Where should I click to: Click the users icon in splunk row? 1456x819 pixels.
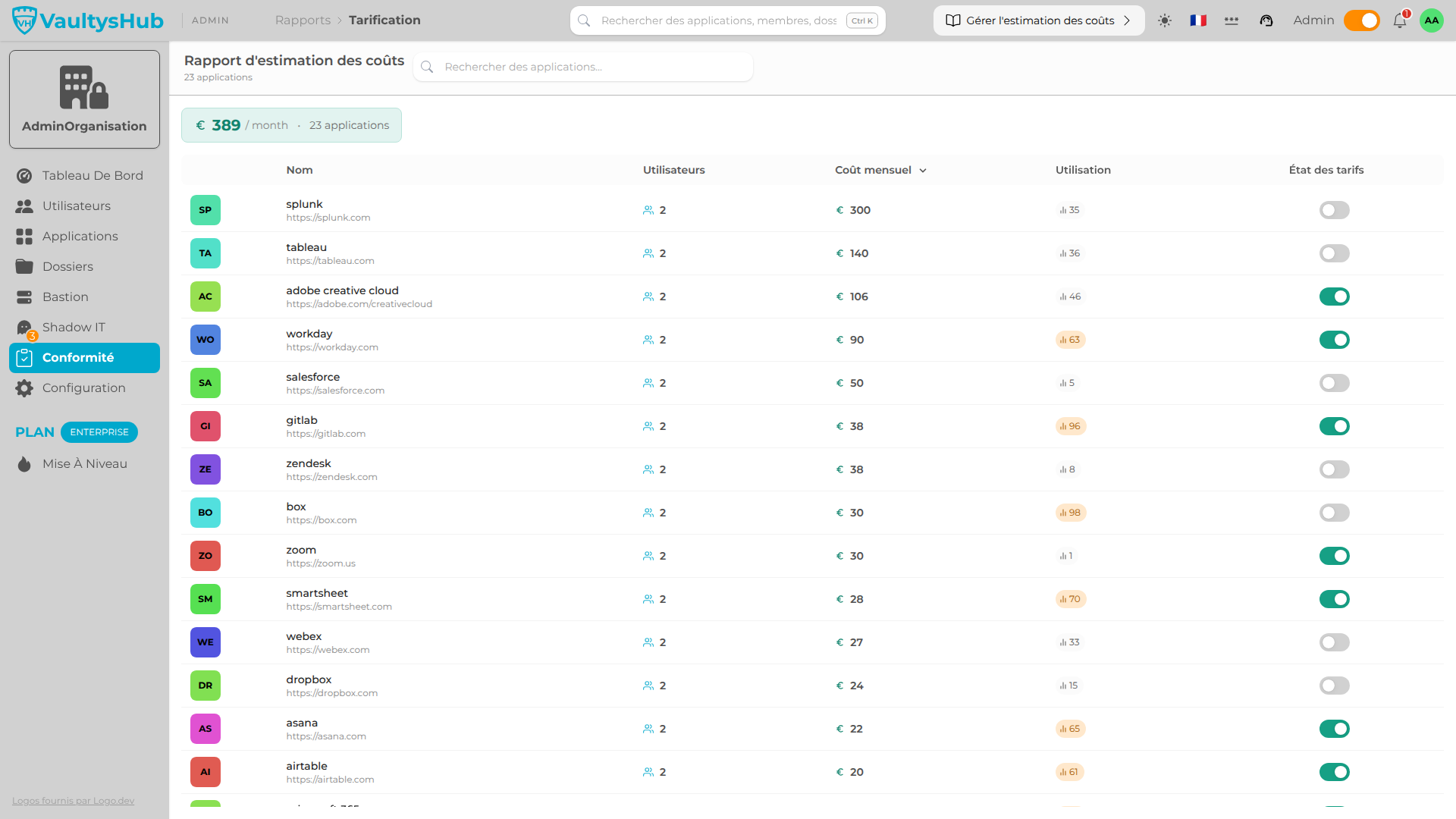point(648,210)
